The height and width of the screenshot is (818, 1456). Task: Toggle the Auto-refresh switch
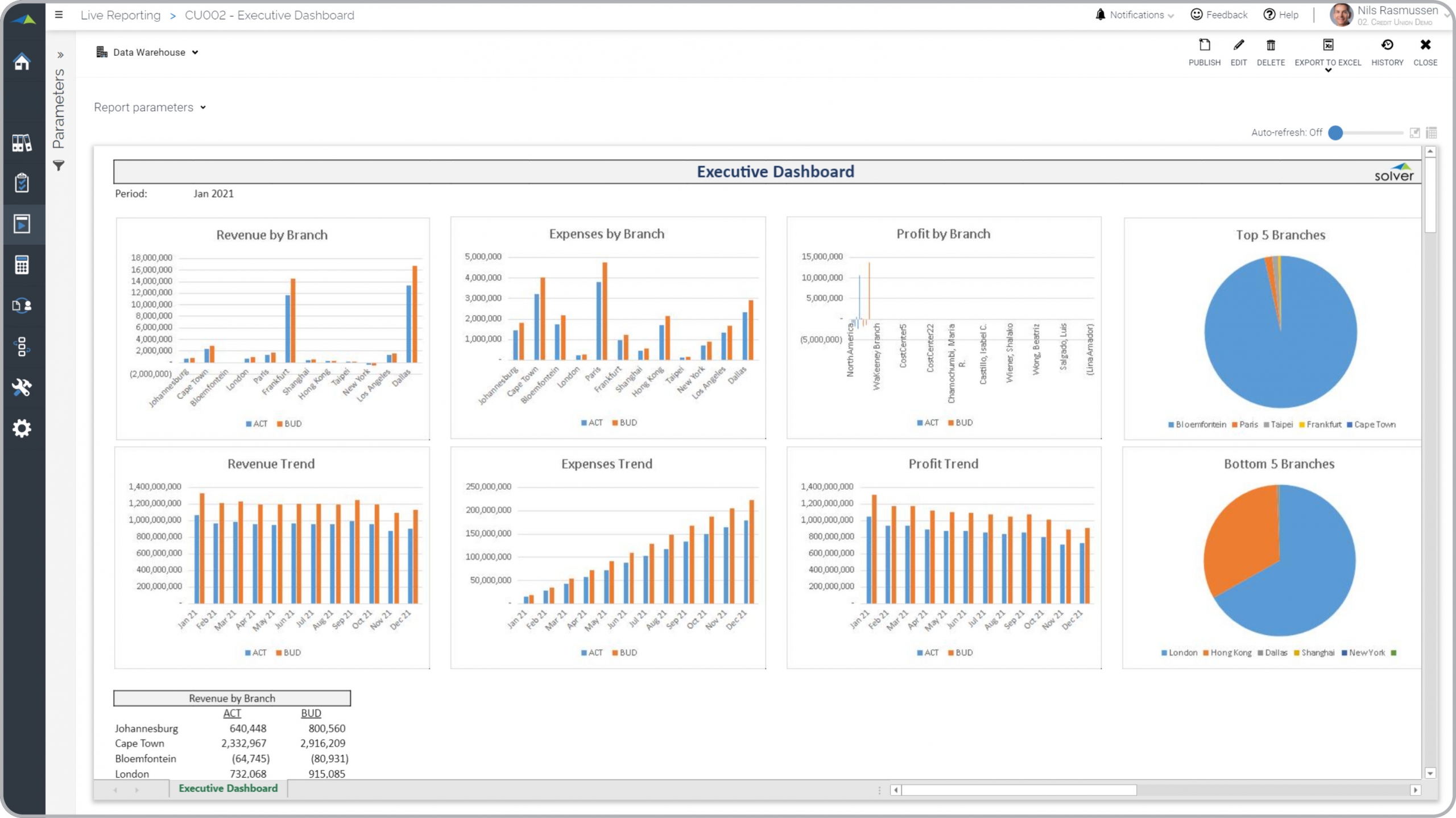coord(1336,133)
